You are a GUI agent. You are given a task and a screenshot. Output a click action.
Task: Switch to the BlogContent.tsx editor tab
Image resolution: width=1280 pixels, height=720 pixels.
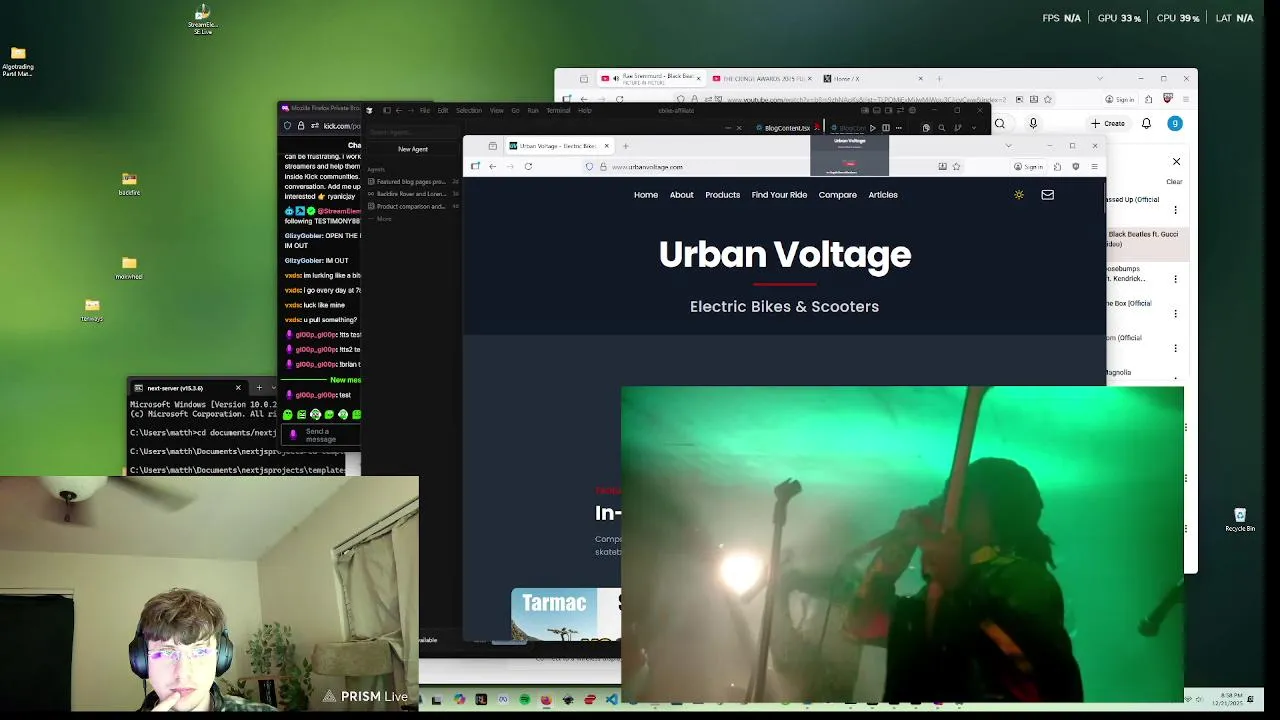pyautogui.click(x=787, y=128)
